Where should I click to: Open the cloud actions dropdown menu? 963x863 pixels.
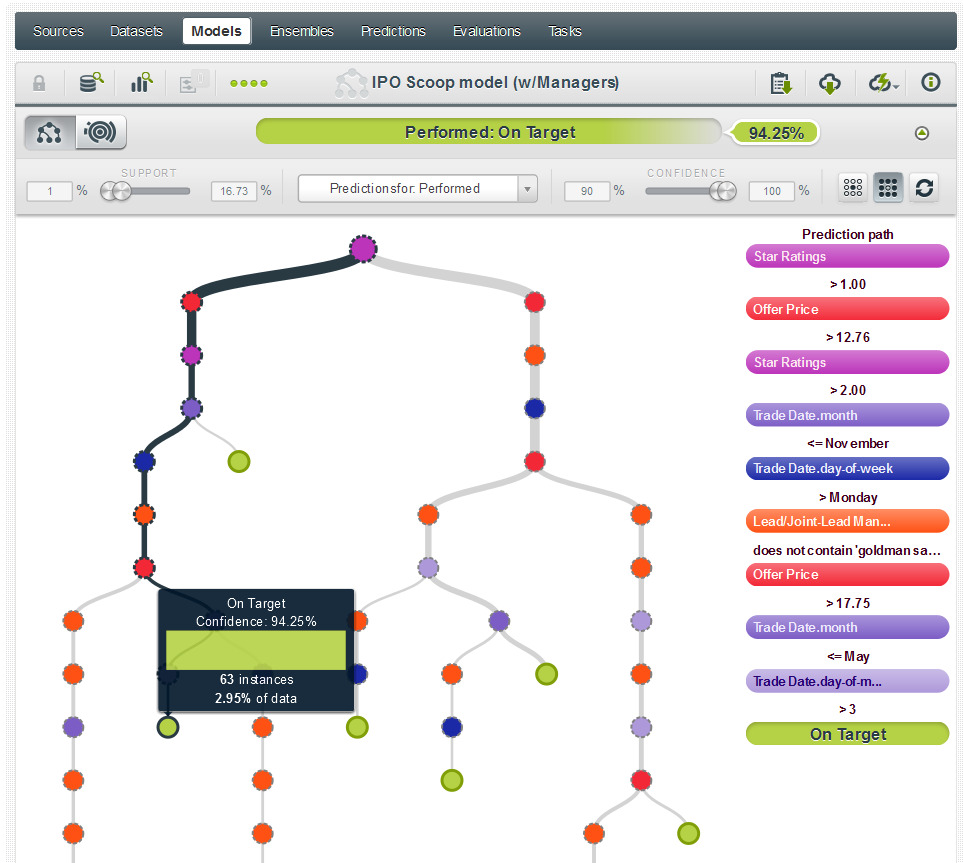(x=883, y=83)
